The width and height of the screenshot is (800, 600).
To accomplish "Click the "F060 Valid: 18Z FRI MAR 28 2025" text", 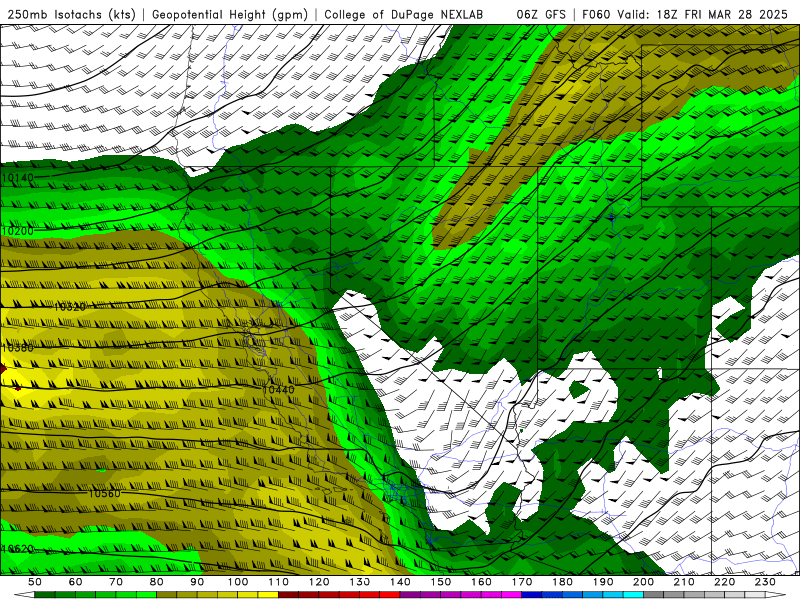I will 685,15.
